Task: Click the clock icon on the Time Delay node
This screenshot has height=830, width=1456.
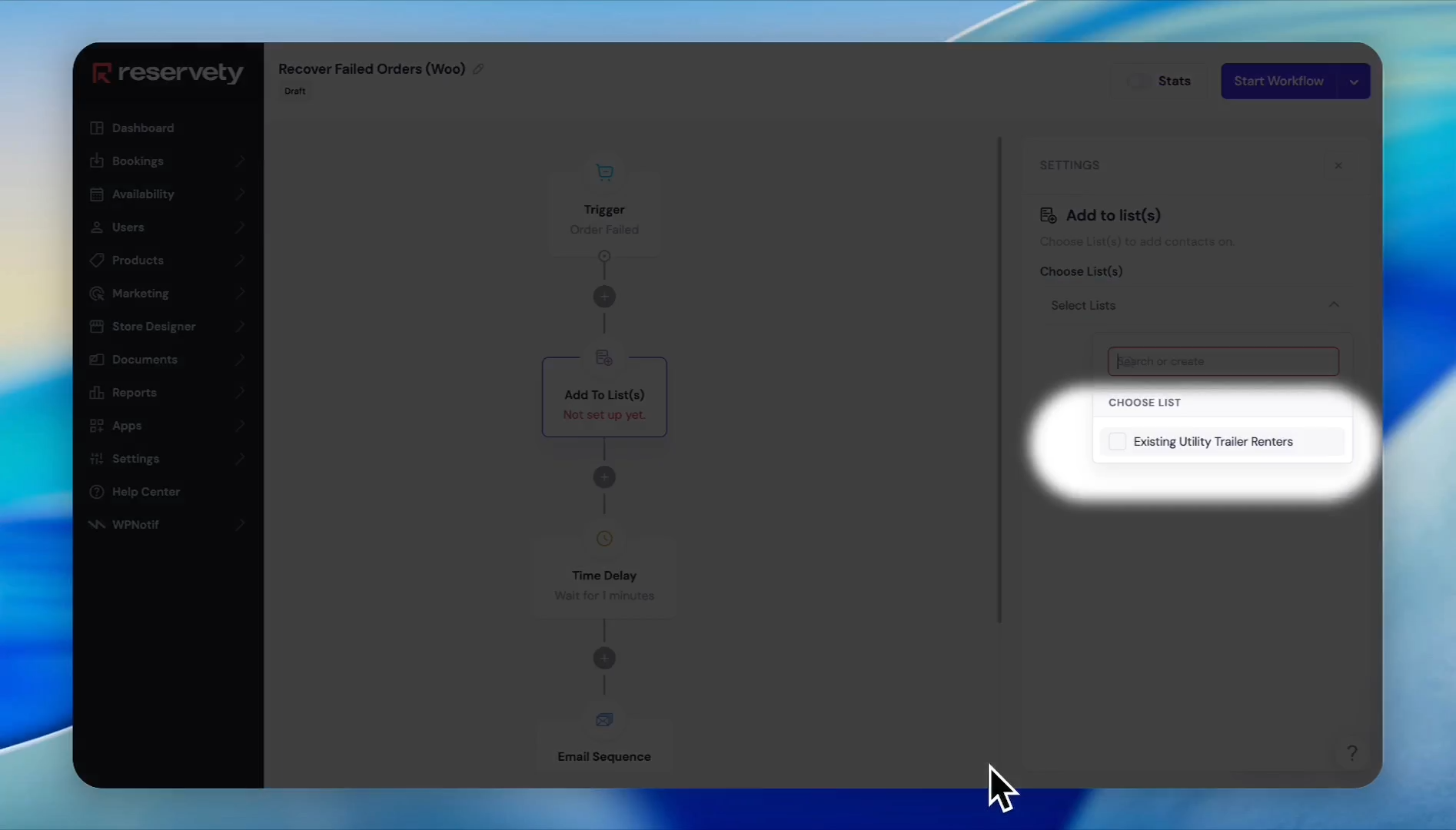Action: point(604,539)
